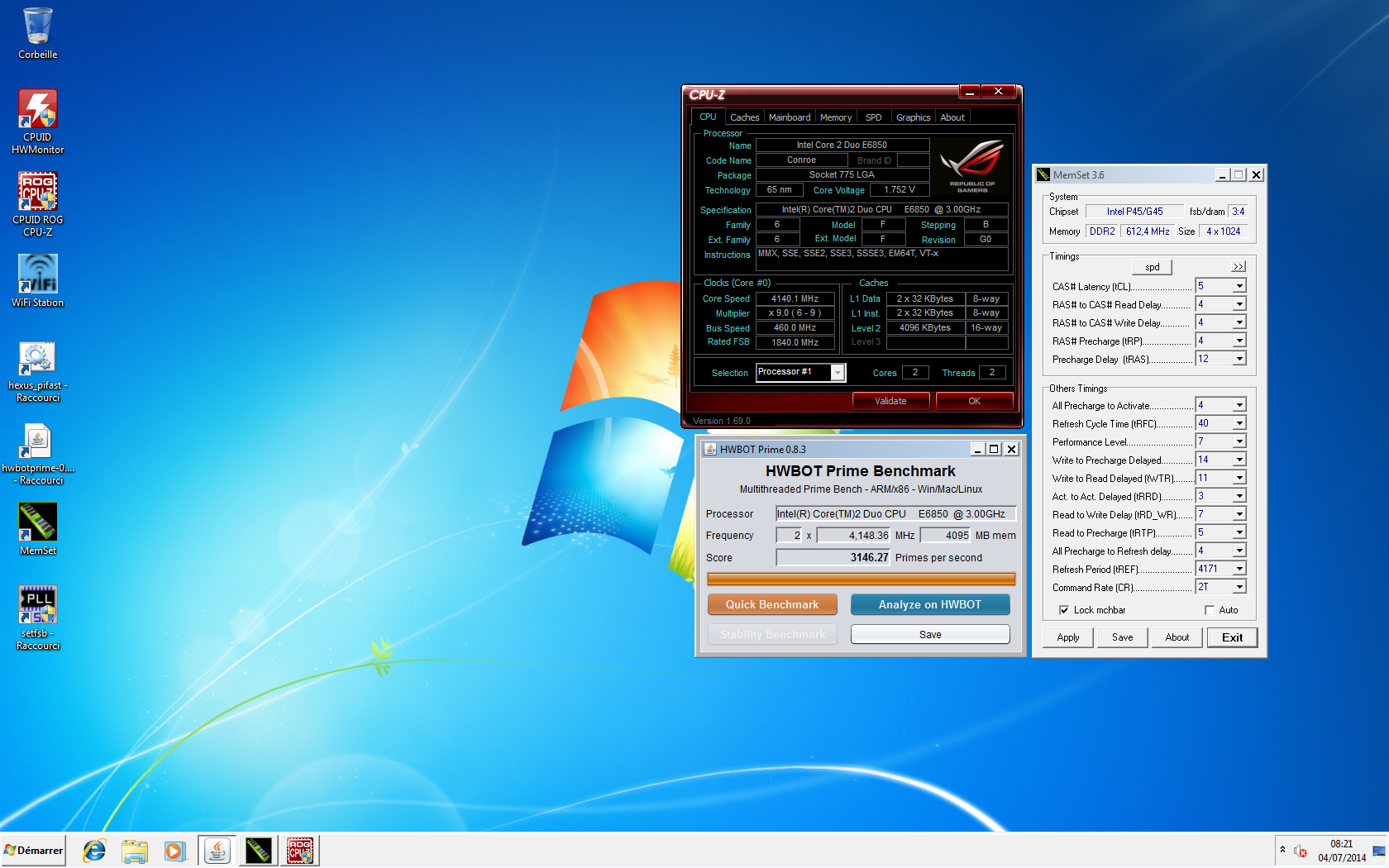Select hwbotprime Raccourci desktop shortcut

37,455
